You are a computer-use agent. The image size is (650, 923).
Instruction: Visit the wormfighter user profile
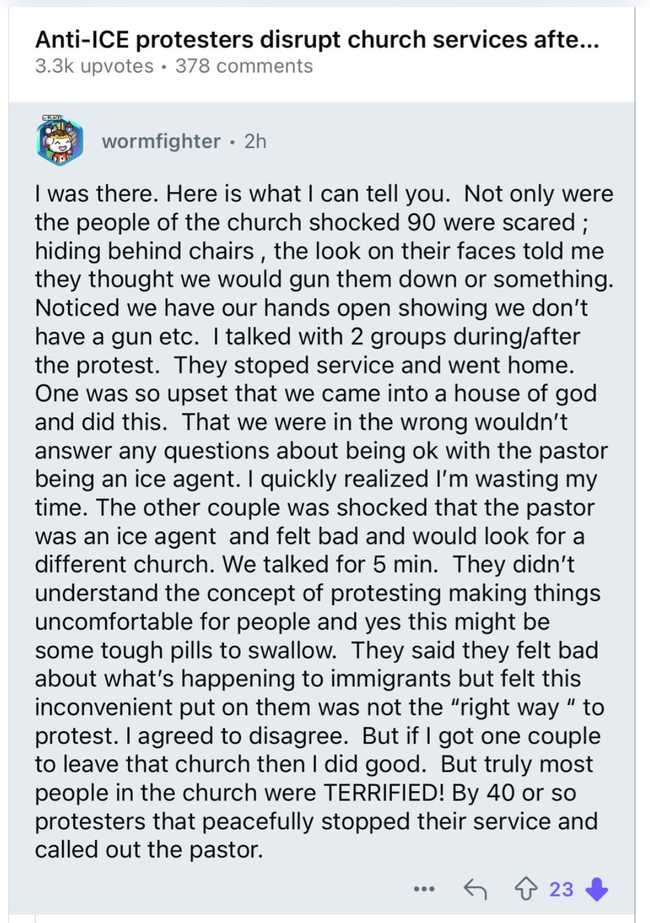pyautogui.click(x=160, y=141)
